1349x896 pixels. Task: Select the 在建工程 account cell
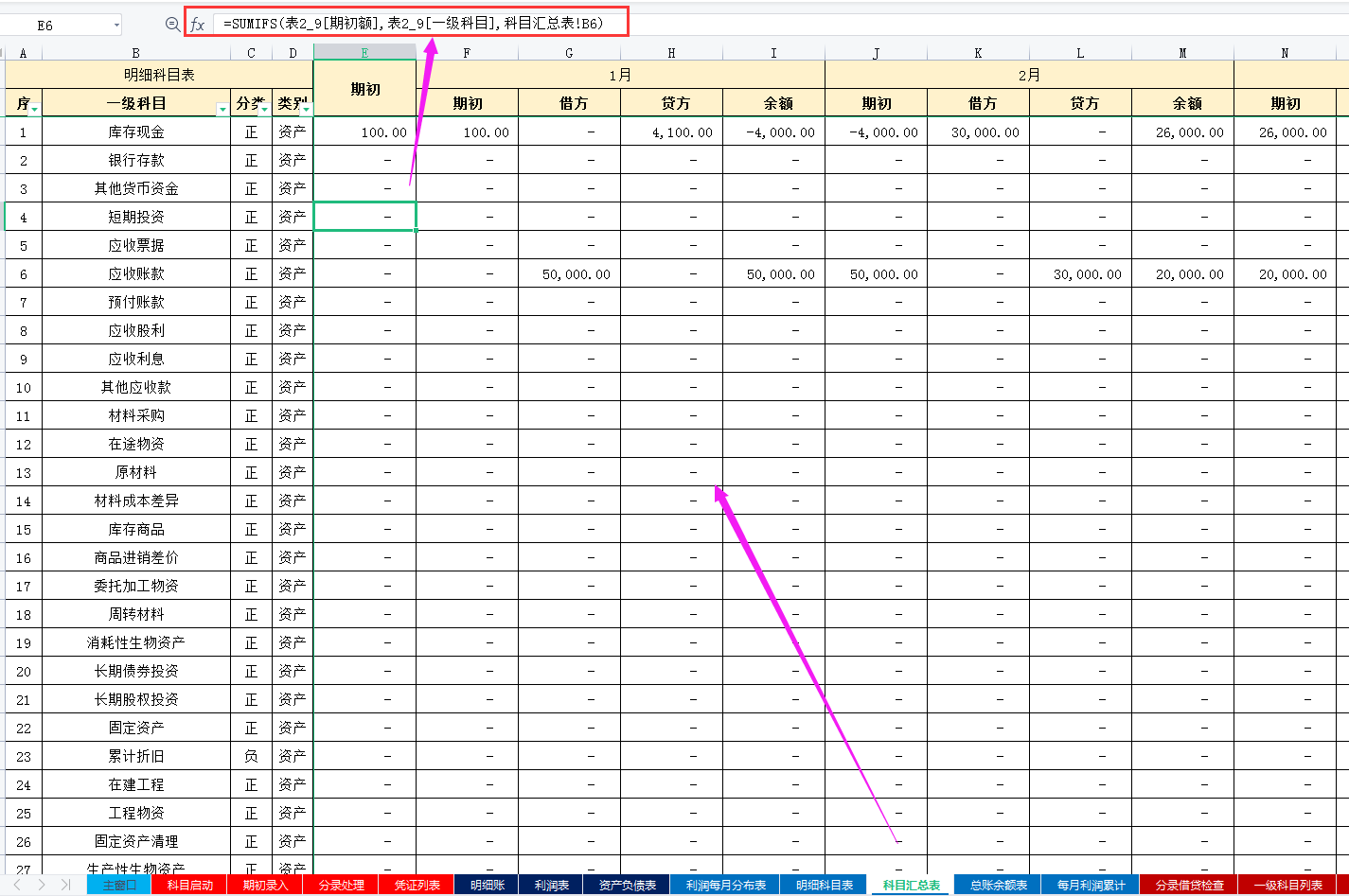coord(136,784)
